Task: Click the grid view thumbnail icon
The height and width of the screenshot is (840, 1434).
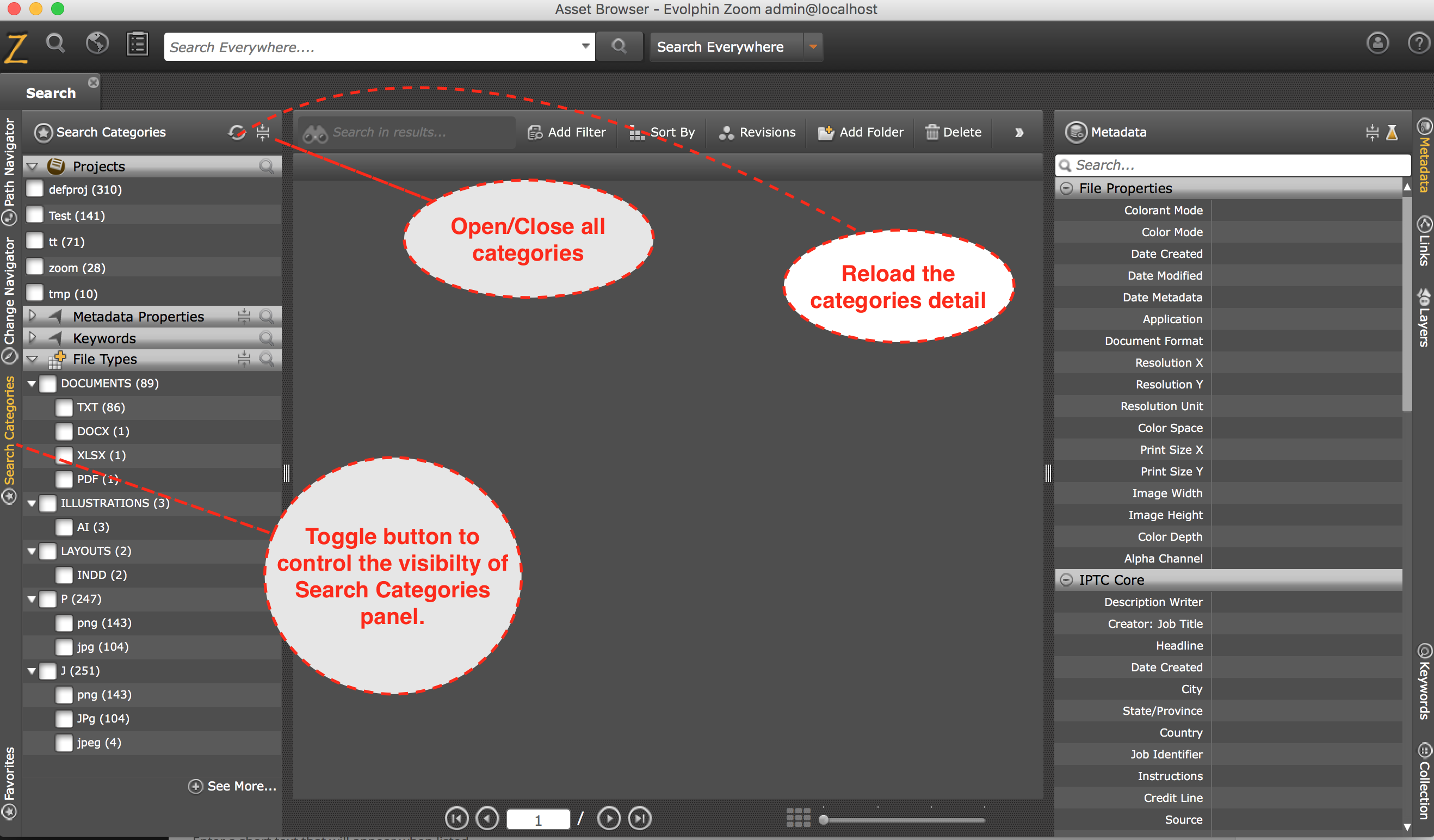Action: (798, 818)
